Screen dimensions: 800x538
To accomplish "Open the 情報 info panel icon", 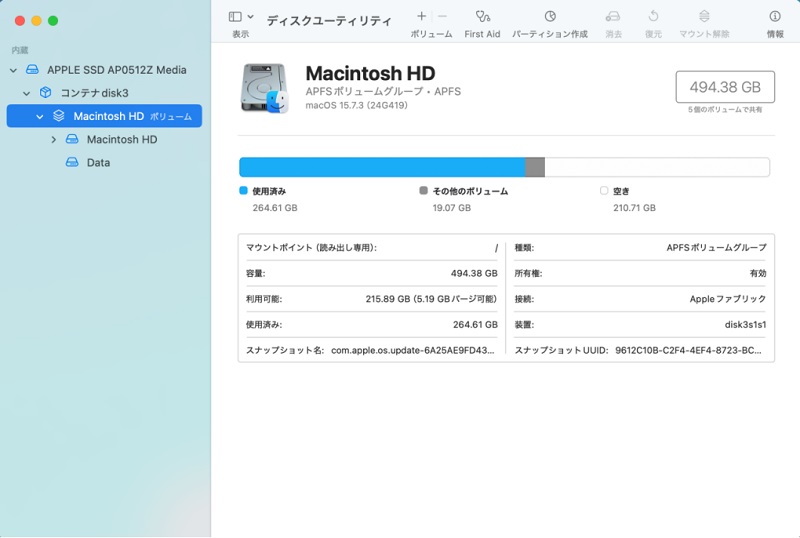I will point(774,17).
